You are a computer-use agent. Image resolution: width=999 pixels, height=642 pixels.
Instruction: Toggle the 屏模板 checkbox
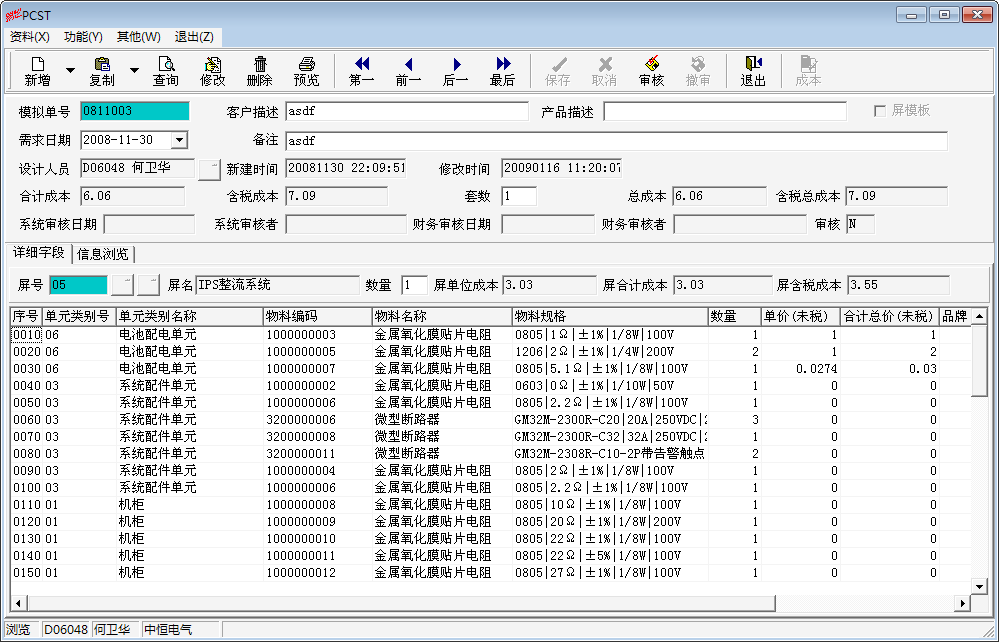[x=880, y=111]
